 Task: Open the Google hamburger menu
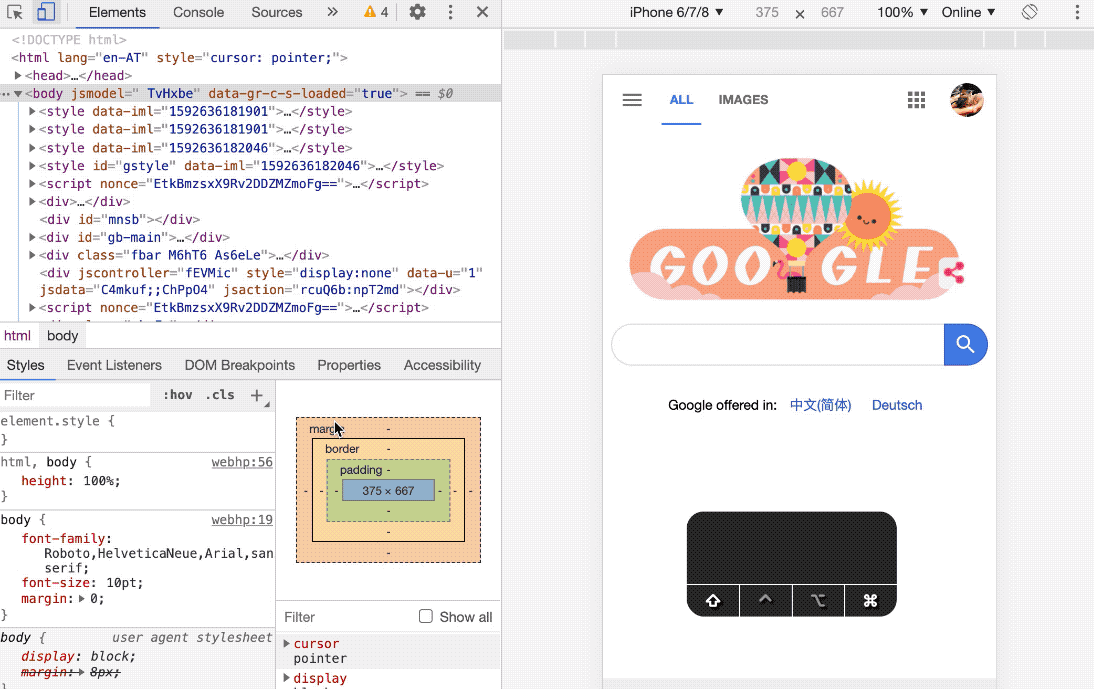[x=632, y=100]
